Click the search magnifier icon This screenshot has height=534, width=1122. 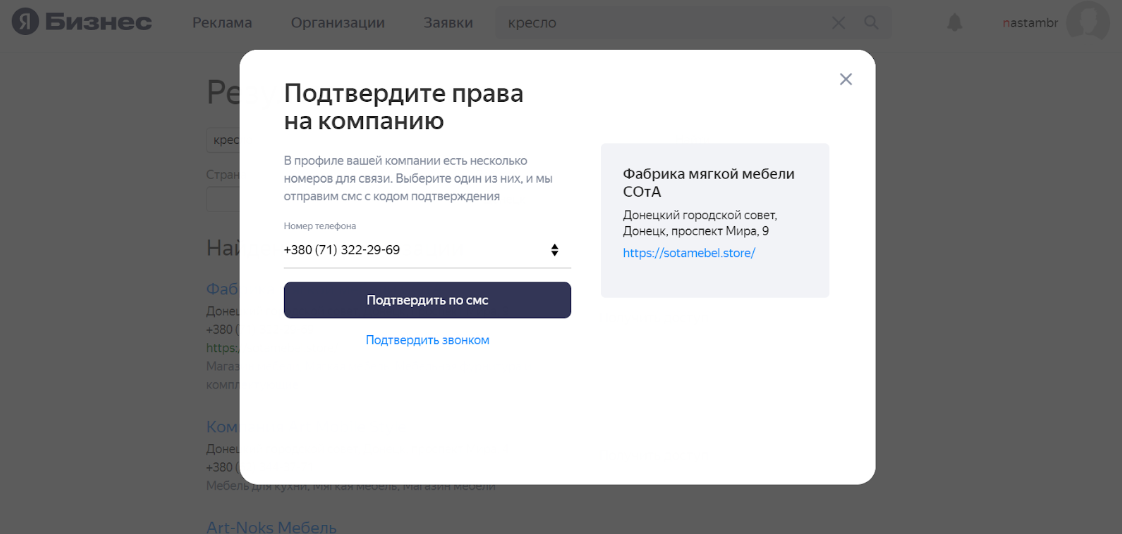(x=871, y=23)
